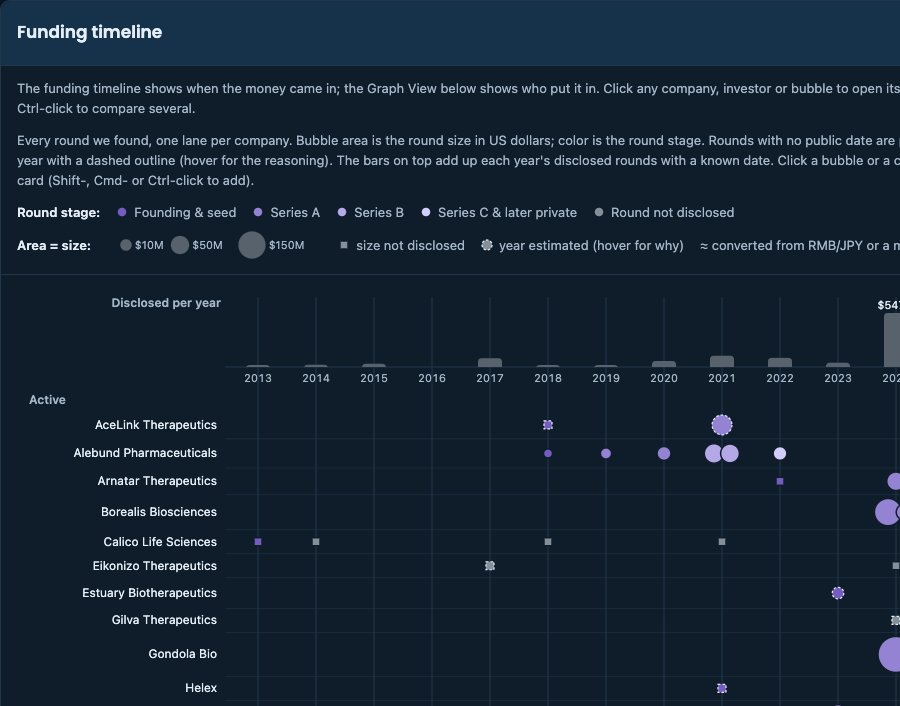Select the Series B legend entry
Screen dimensions: 900x706
pyautogui.click(x=371, y=212)
